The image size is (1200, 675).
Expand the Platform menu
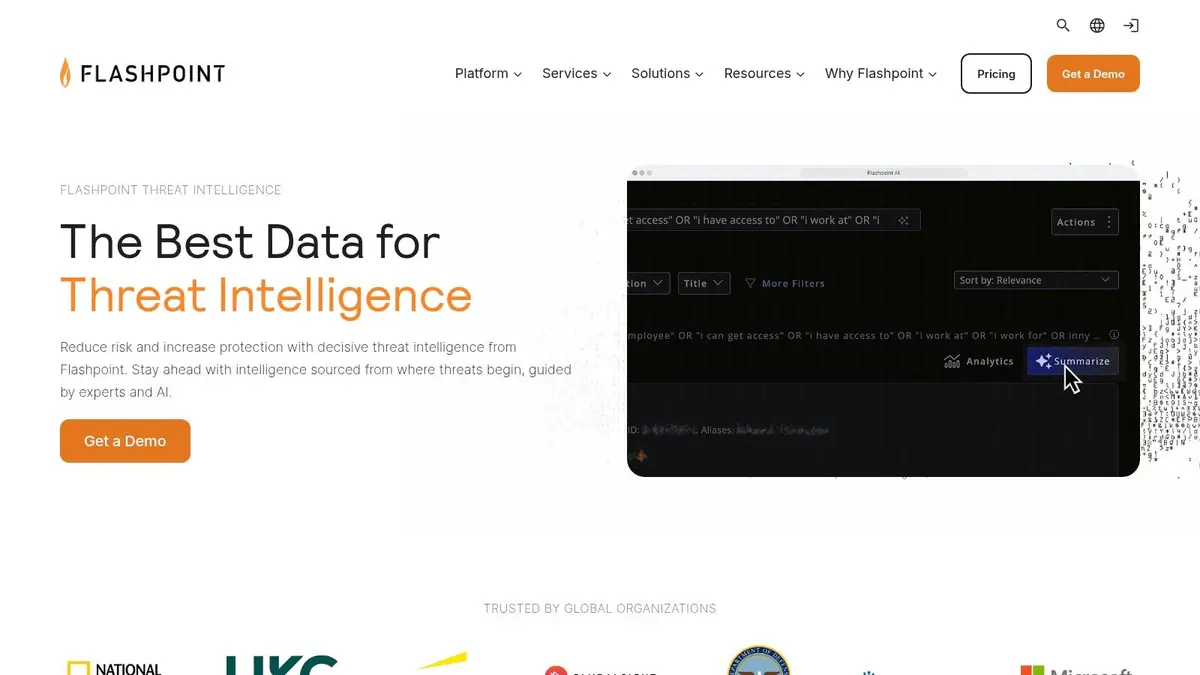point(488,73)
